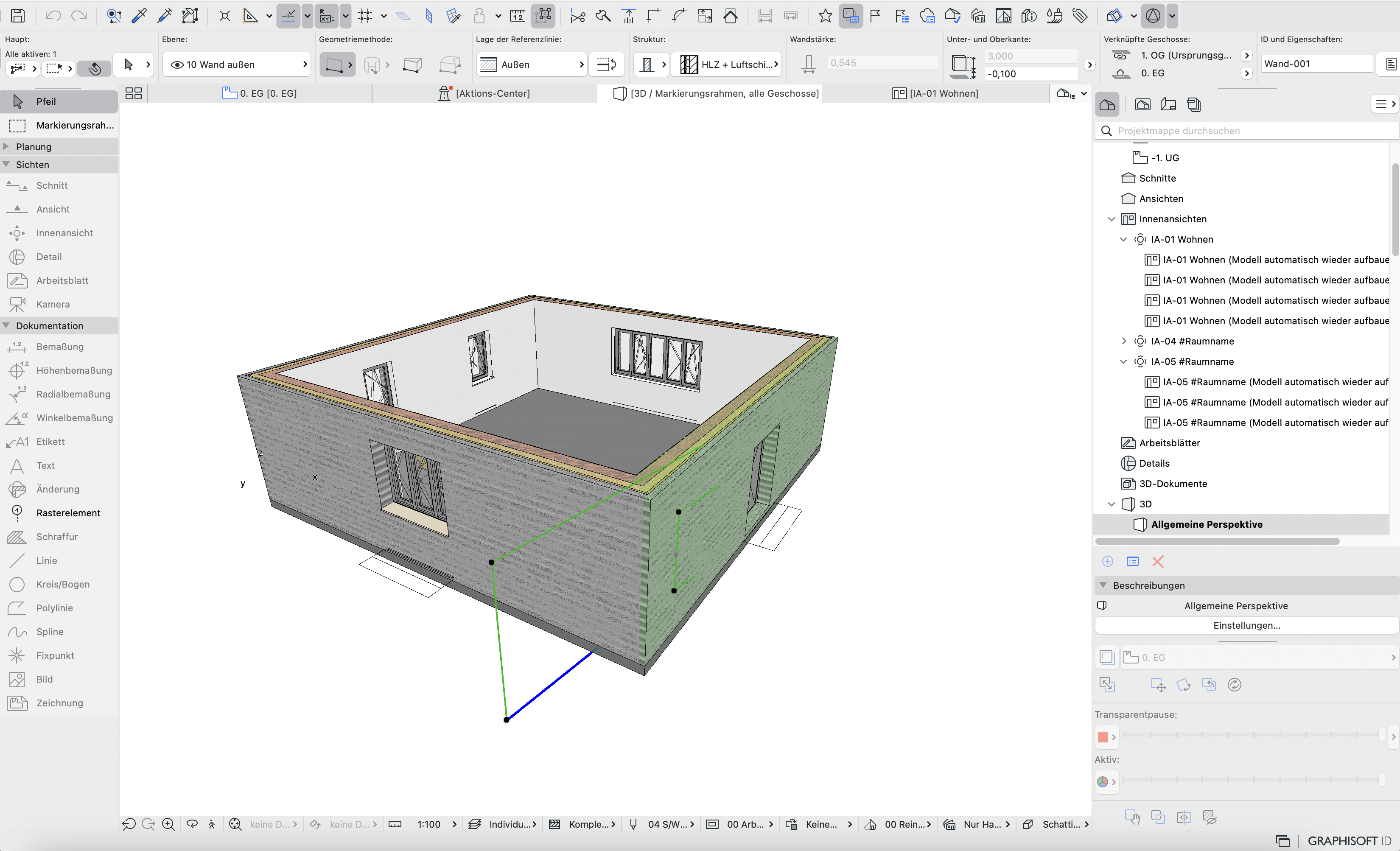The width and height of the screenshot is (1400, 851).
Task: Click the red delete X in navigator
Action: pyautogui.click(x=1158, y=562)
